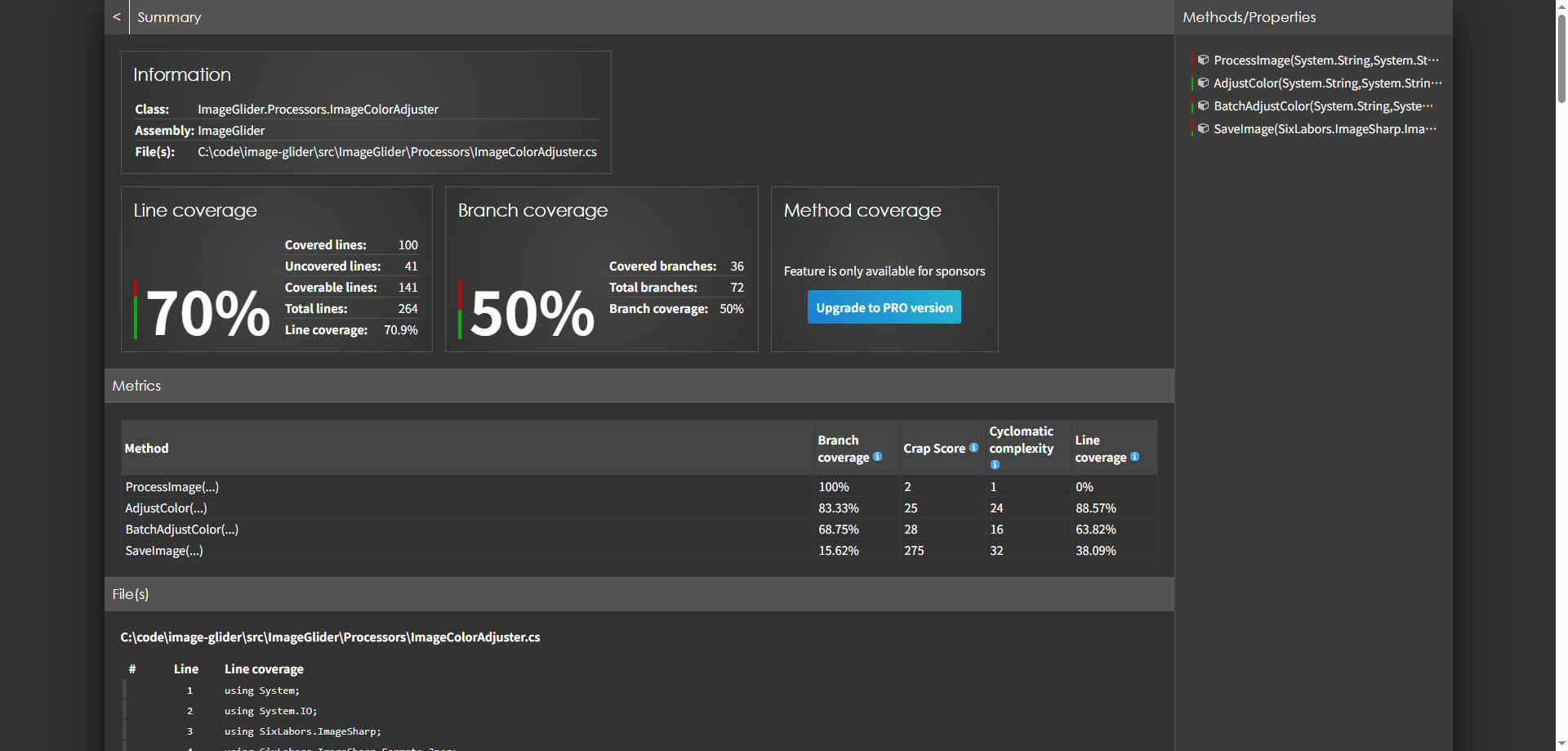Click the cube icon beside SaveImage in the methods list
Image resolution: width=1568 pixels, height=751 pixels.
tap(1203, 128)
